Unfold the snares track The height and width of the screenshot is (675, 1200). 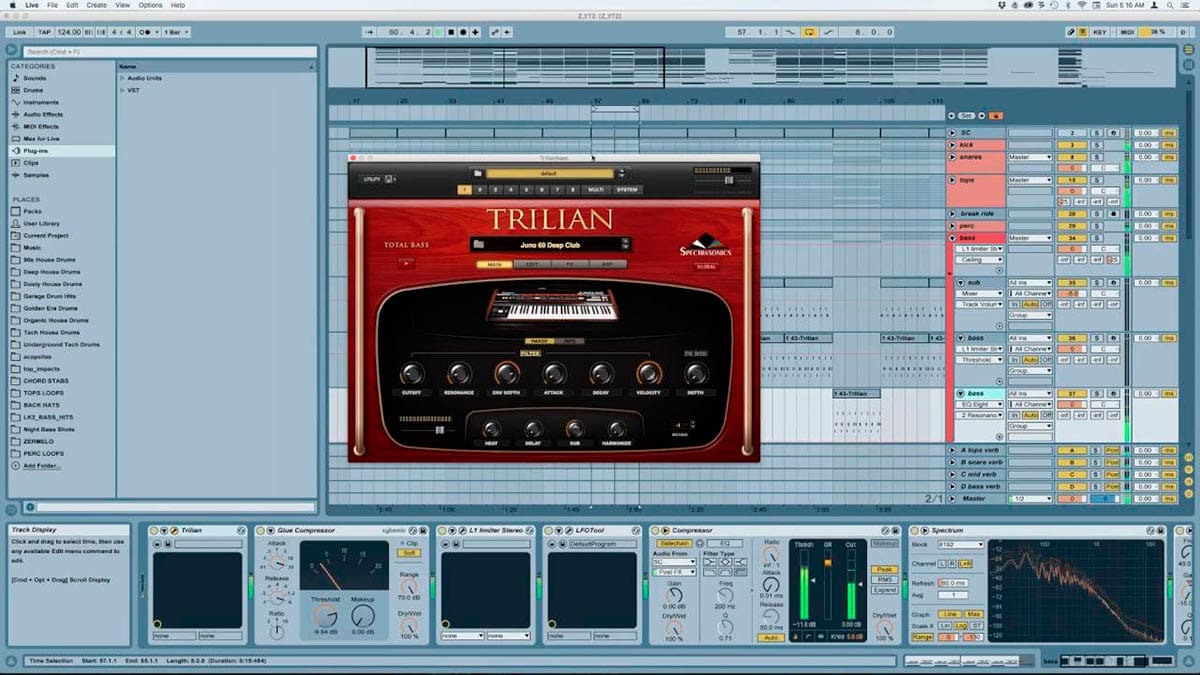click(x=952, y=157)
